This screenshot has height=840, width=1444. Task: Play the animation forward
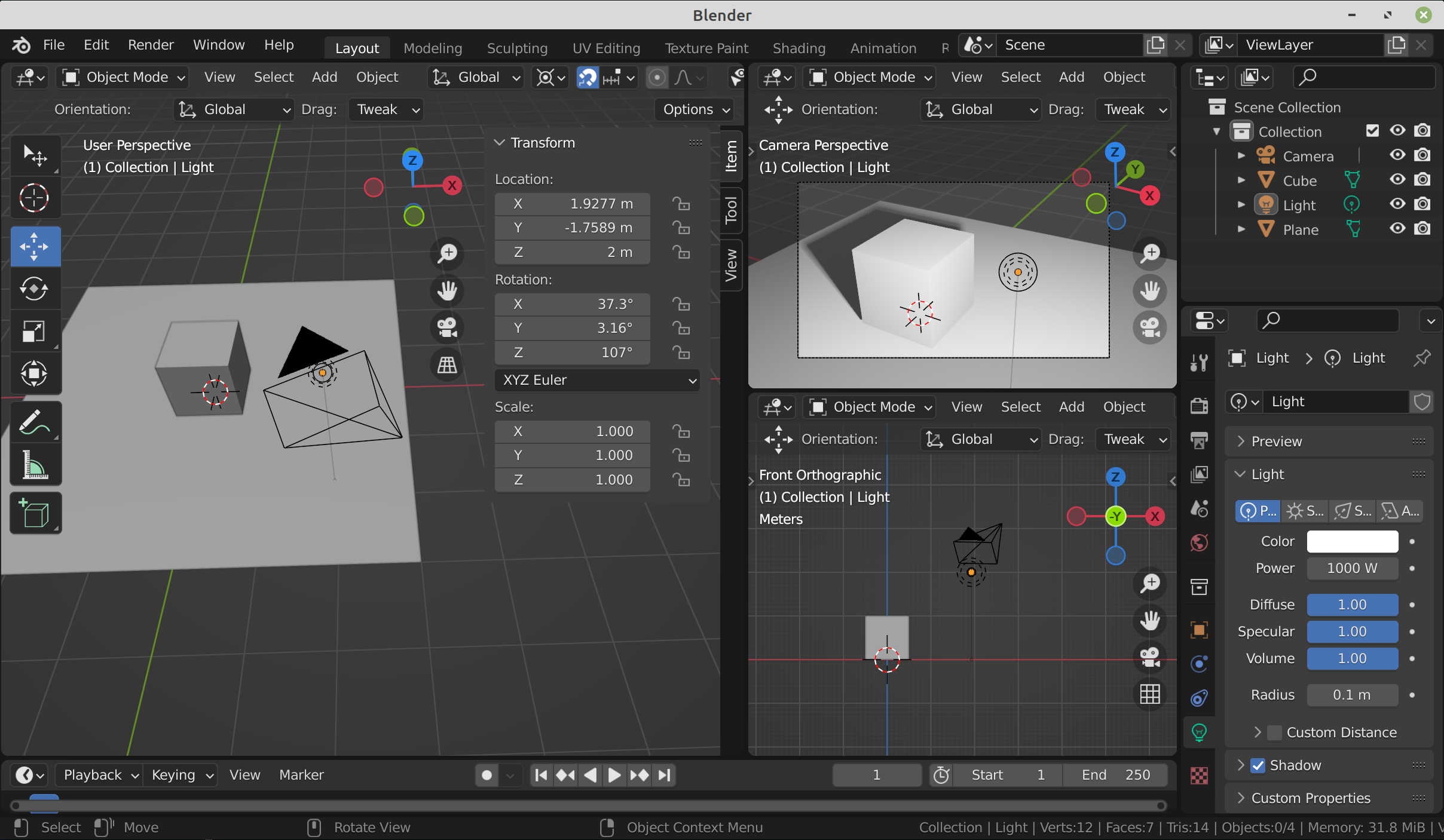614,775
